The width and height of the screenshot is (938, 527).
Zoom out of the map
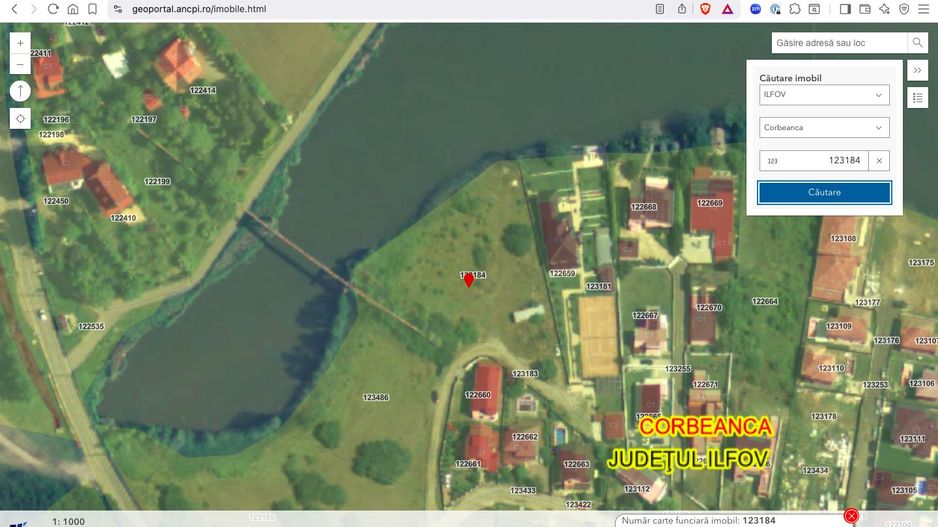(x=20, y=64)
